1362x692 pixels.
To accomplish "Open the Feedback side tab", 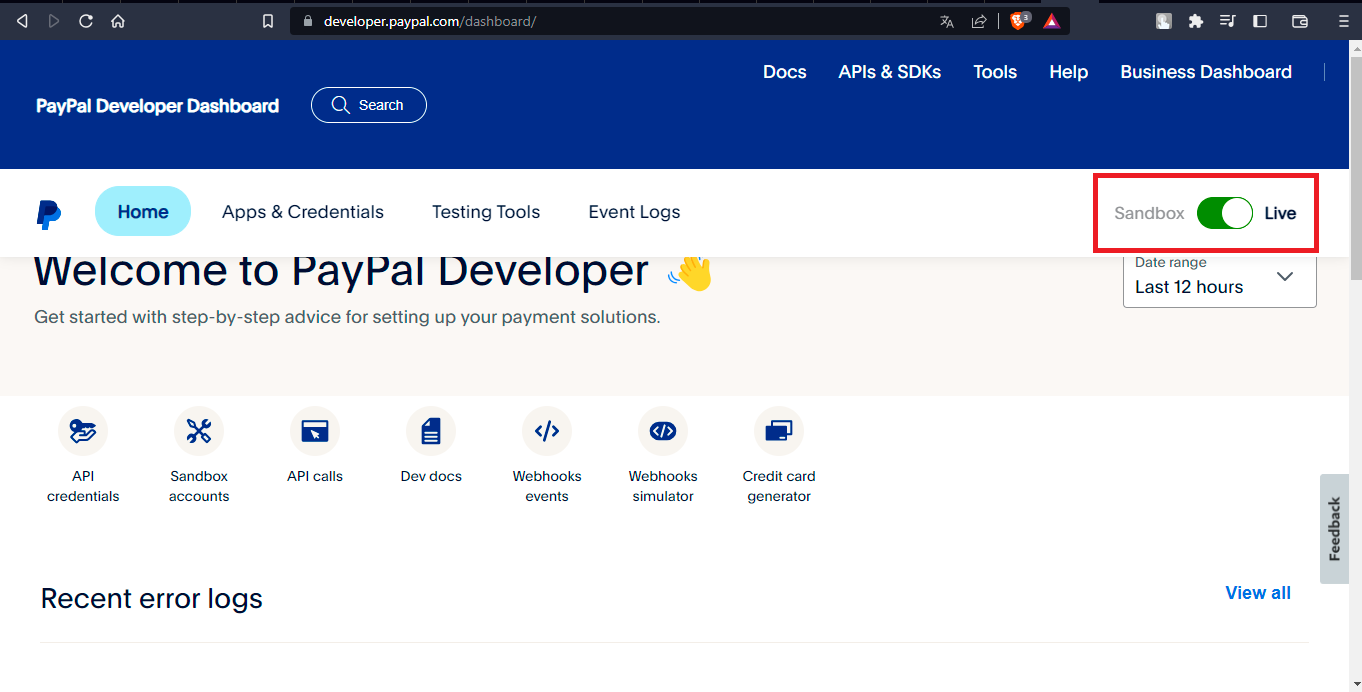I will pos(1334,528).
